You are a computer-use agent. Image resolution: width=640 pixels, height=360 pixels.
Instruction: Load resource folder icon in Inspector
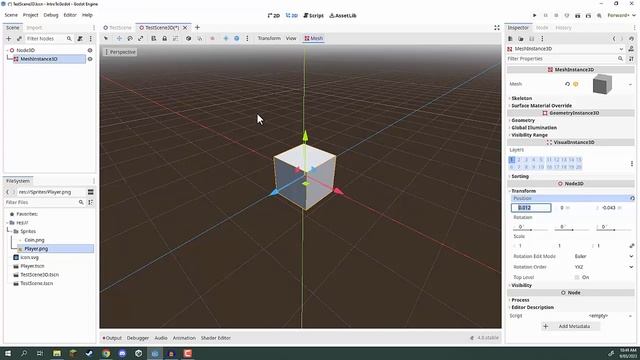[x=521, y=39]
